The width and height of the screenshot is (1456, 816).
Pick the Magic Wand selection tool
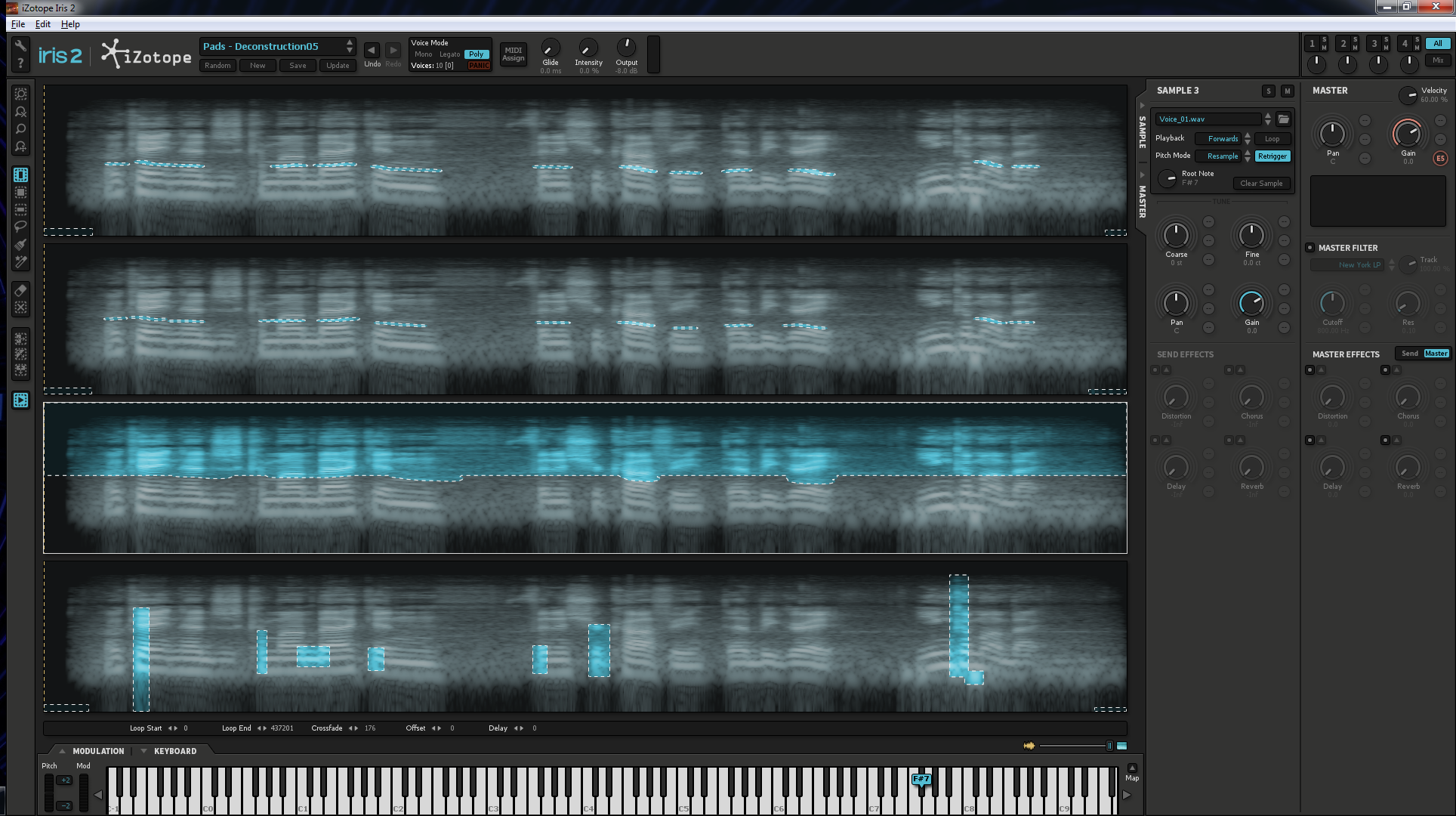pyautogui.click(x=21, y=262)
